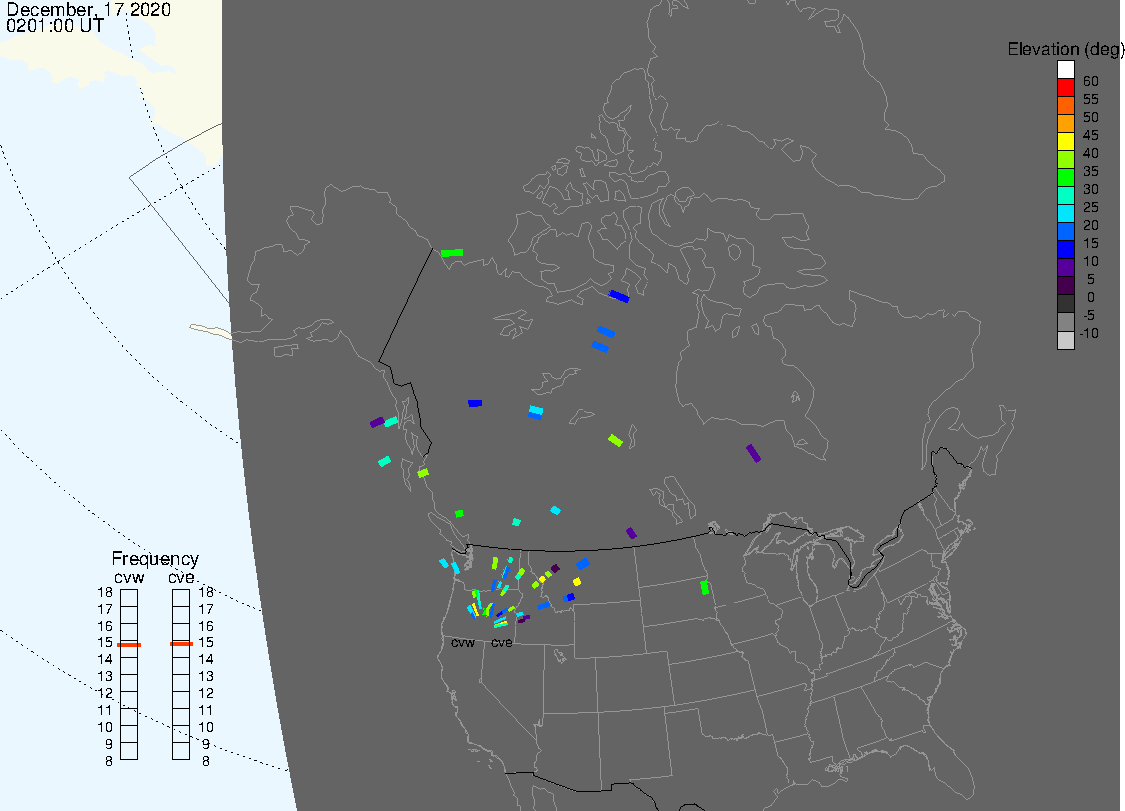Screen dimensions: 1125x811
Task: Select the pure blue swatch between 10 and 15
Action: [x=1065, y=249]
